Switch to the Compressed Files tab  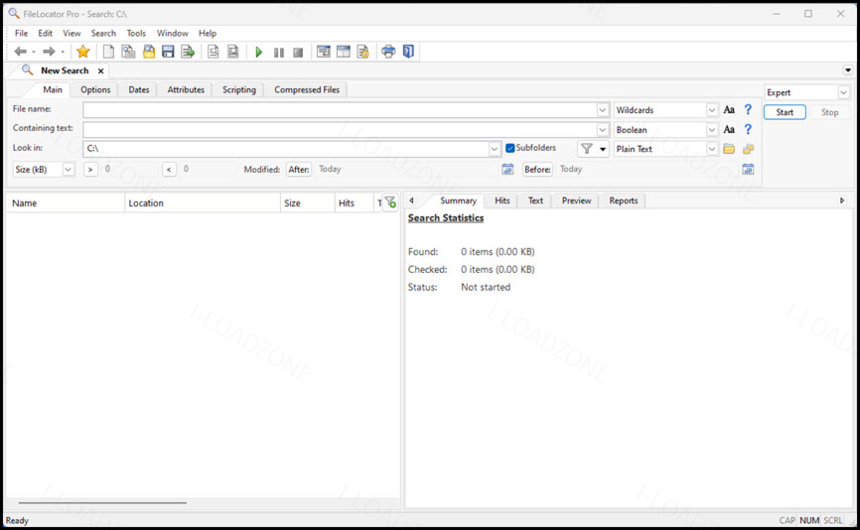pyautogui.click(x=307, y=89)
